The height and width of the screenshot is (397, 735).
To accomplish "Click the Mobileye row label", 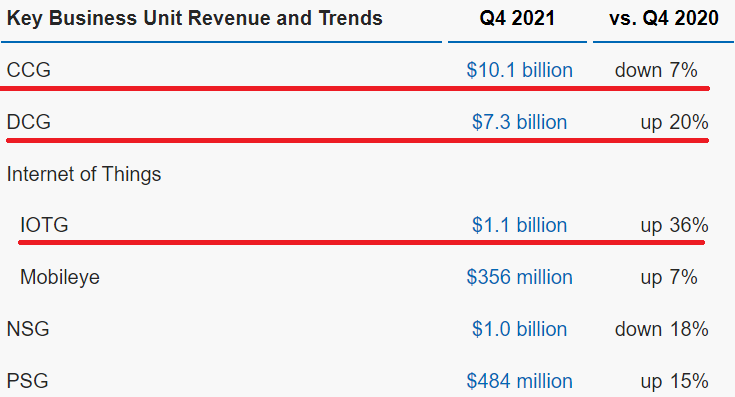I will point(60,277).
